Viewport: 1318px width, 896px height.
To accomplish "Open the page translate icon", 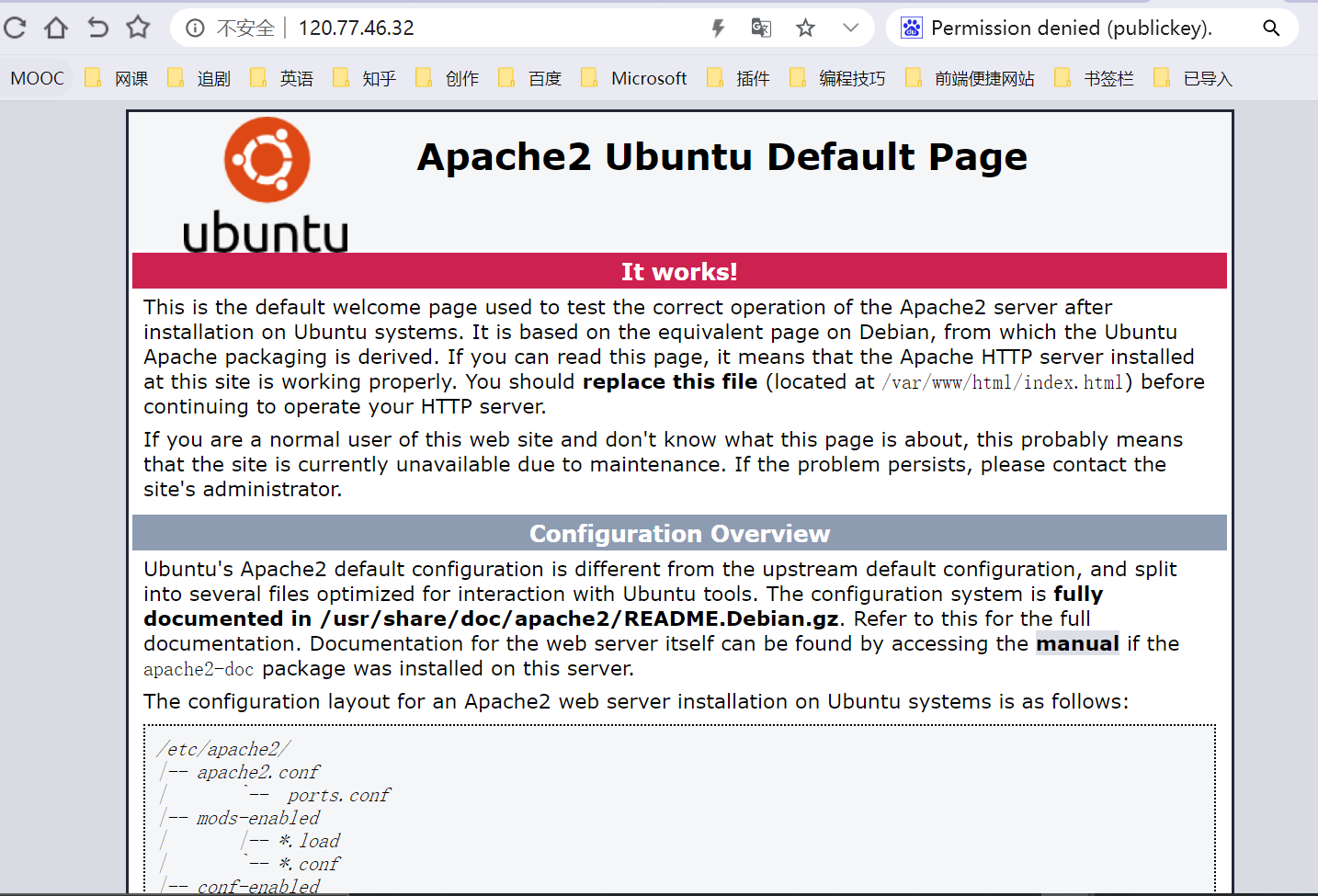I will coord(761,28).
